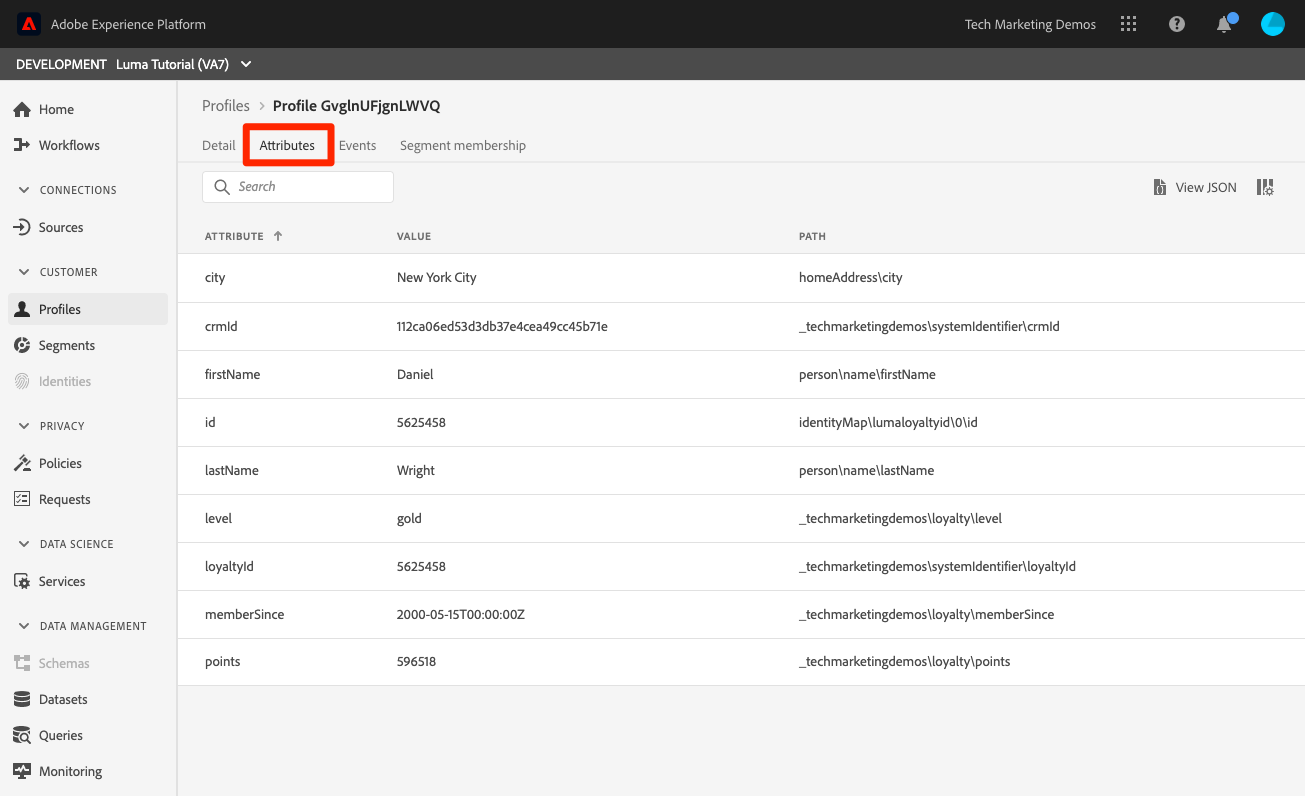Open Policies in the sidebar
The height and width of the screenshot is (796, 1305).
click(x=88, y=463)
